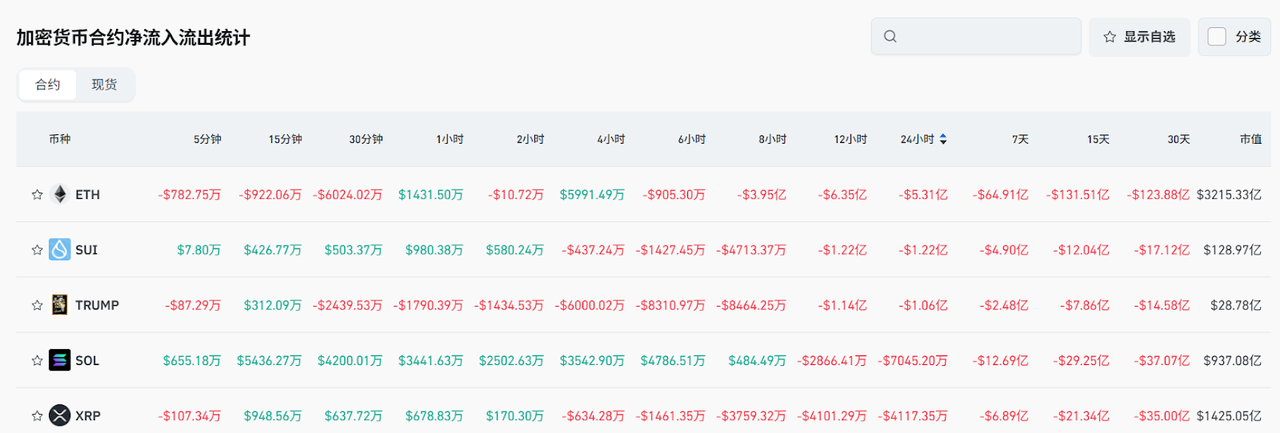Click the TRUMP coin logo icon

60,305
